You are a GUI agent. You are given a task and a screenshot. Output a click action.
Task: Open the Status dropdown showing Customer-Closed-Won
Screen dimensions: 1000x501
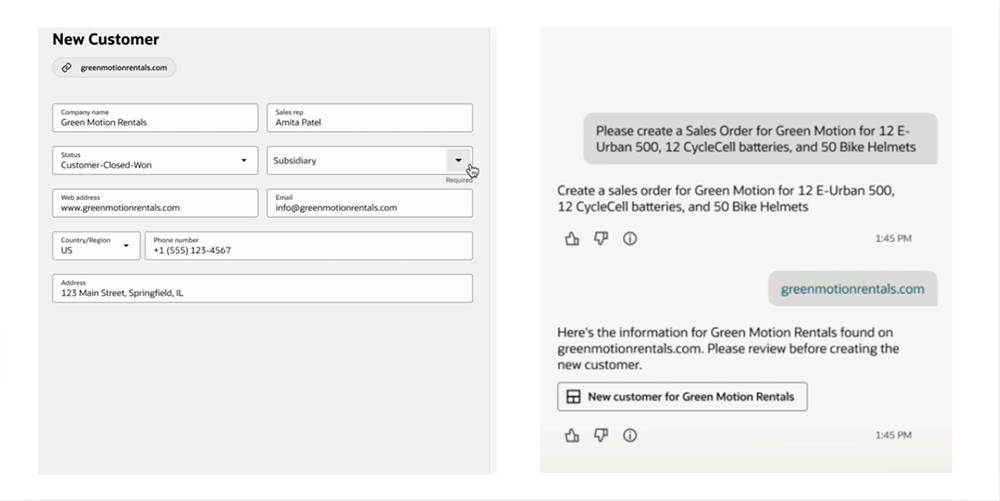pos(243,161)
